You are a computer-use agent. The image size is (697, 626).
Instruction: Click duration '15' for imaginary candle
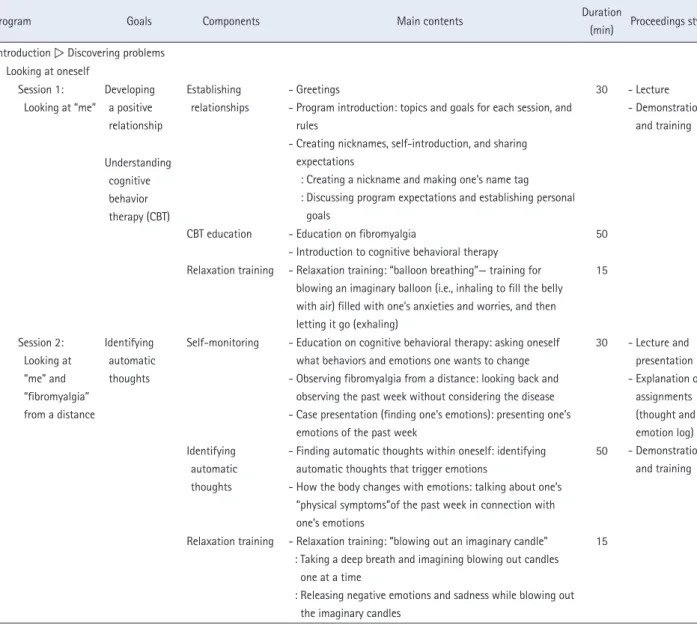(x=601, y=542)
